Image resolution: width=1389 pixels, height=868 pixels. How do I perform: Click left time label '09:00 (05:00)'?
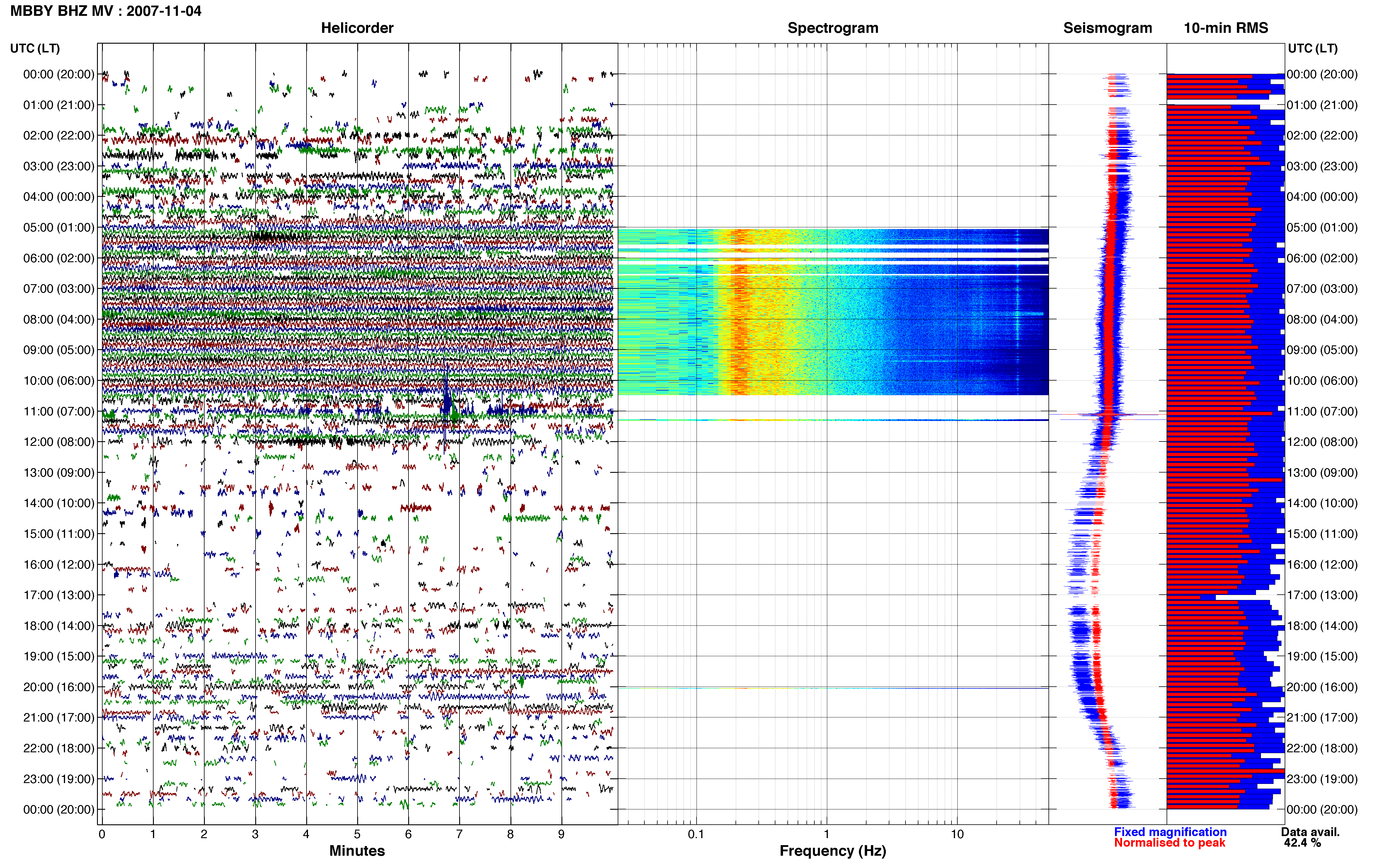[59, 350]
